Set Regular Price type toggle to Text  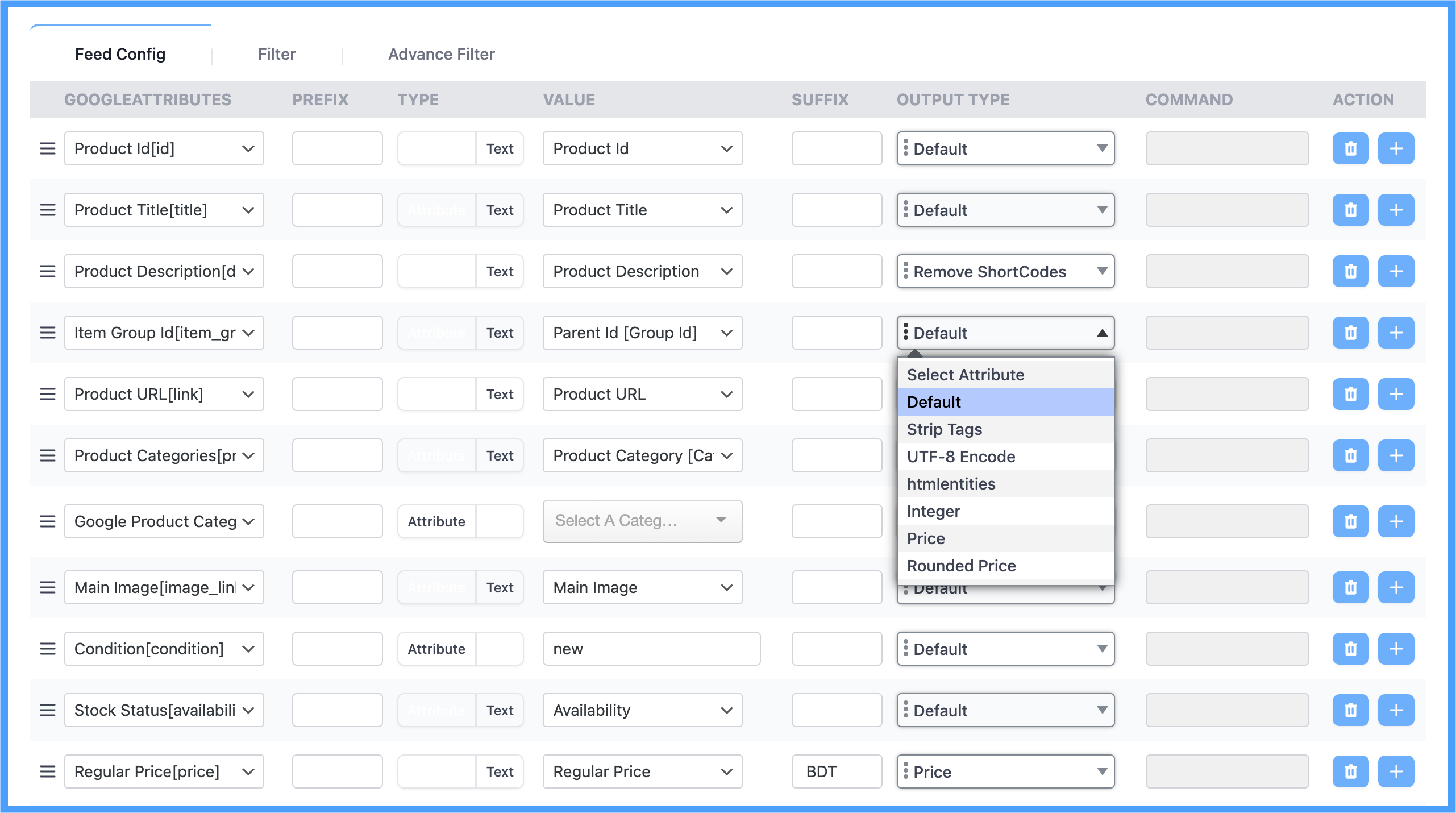coord(500,771)
